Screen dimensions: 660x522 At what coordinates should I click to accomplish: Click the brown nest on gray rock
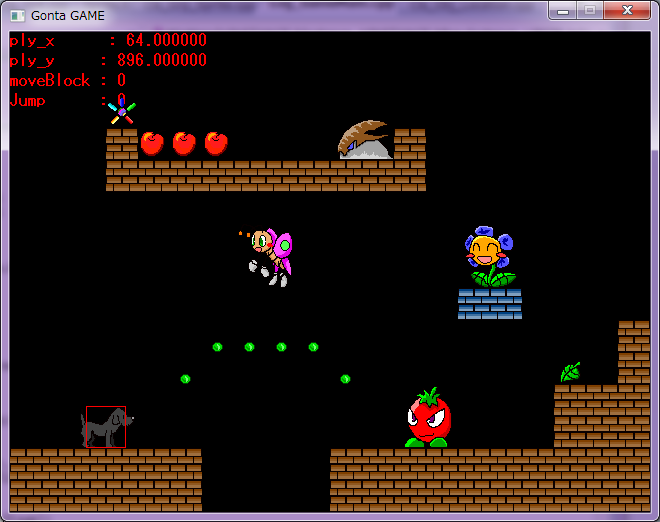coord(365,141)
